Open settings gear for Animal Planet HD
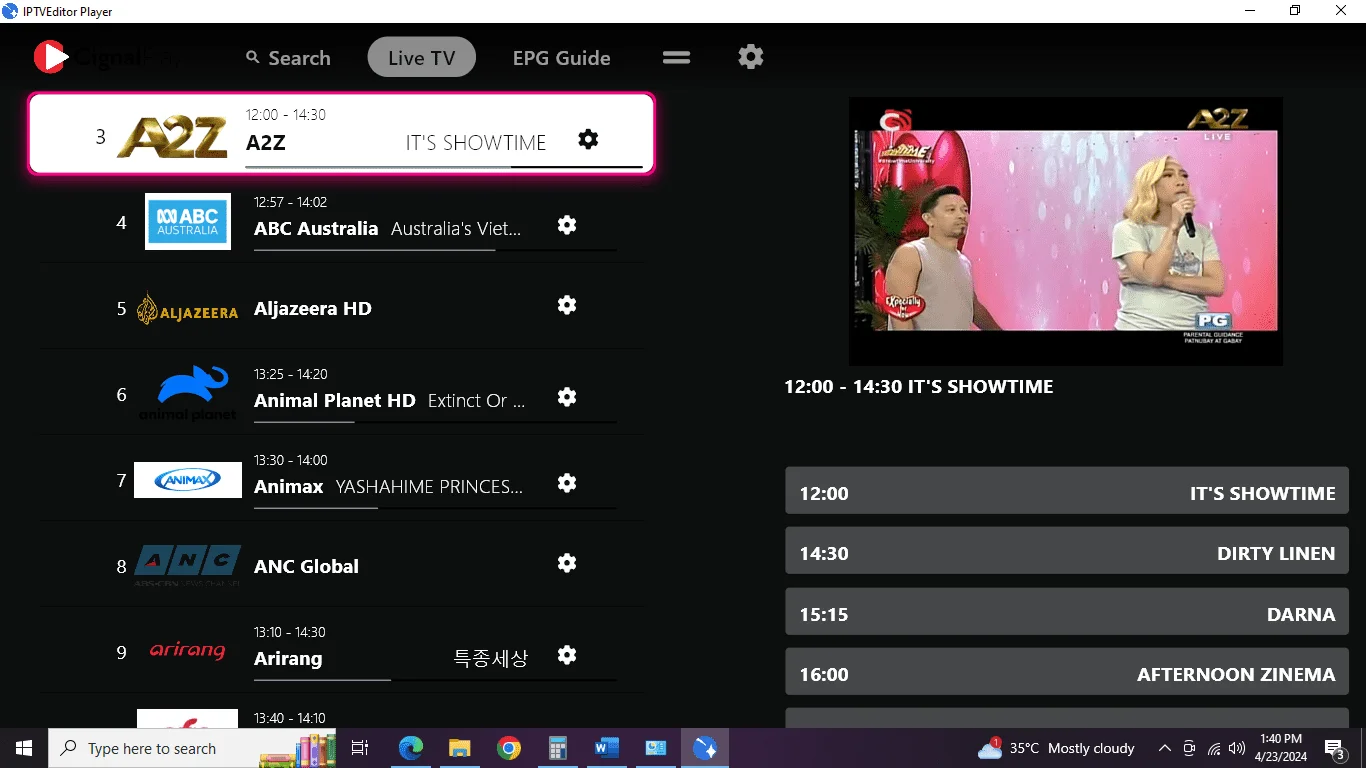1366x768 pixels. (567, 397)
